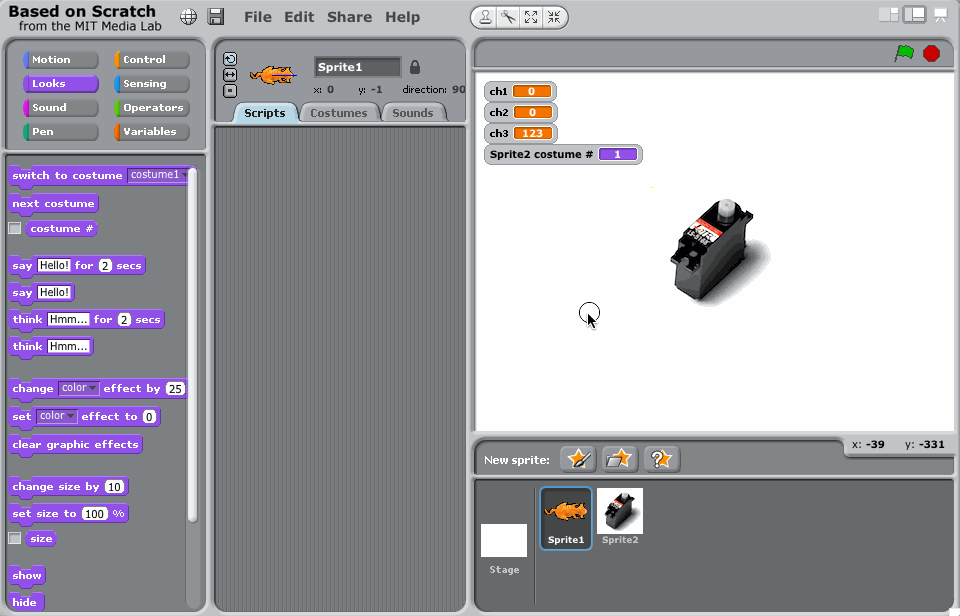The image size is (960, 616).
Task: Click the show block
Action: click(28, 576)
